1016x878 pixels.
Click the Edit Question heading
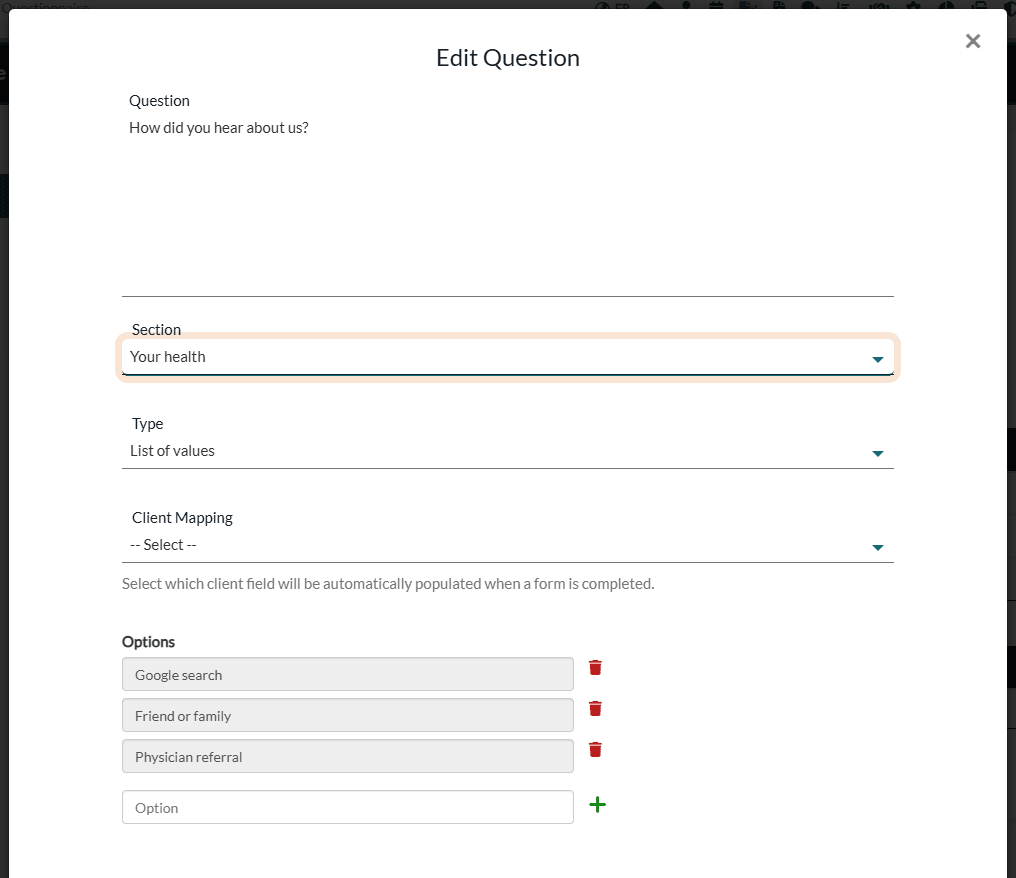point(508,58)
